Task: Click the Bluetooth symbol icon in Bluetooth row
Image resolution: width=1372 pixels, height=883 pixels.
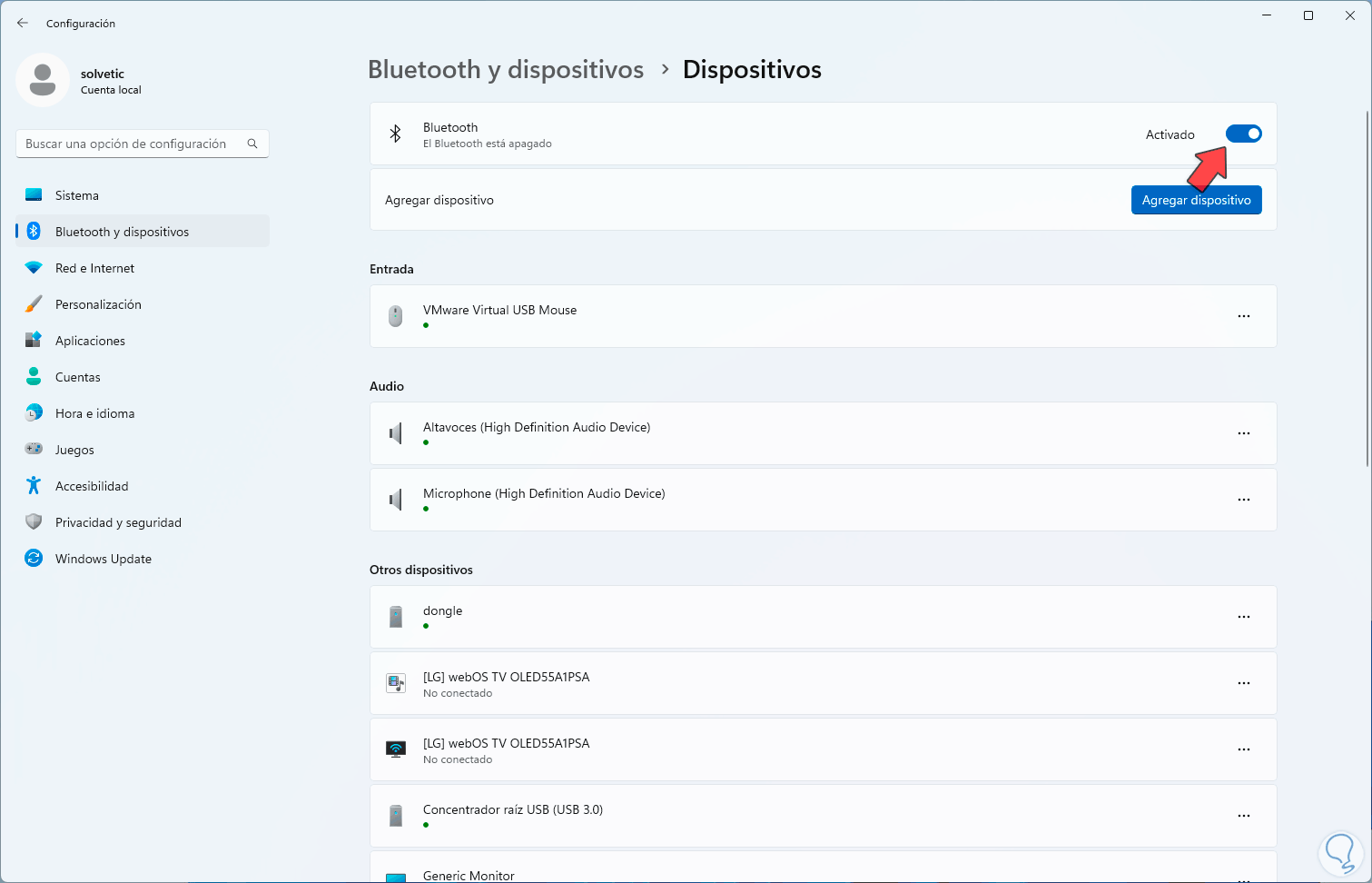Action: tap(396, 134)
